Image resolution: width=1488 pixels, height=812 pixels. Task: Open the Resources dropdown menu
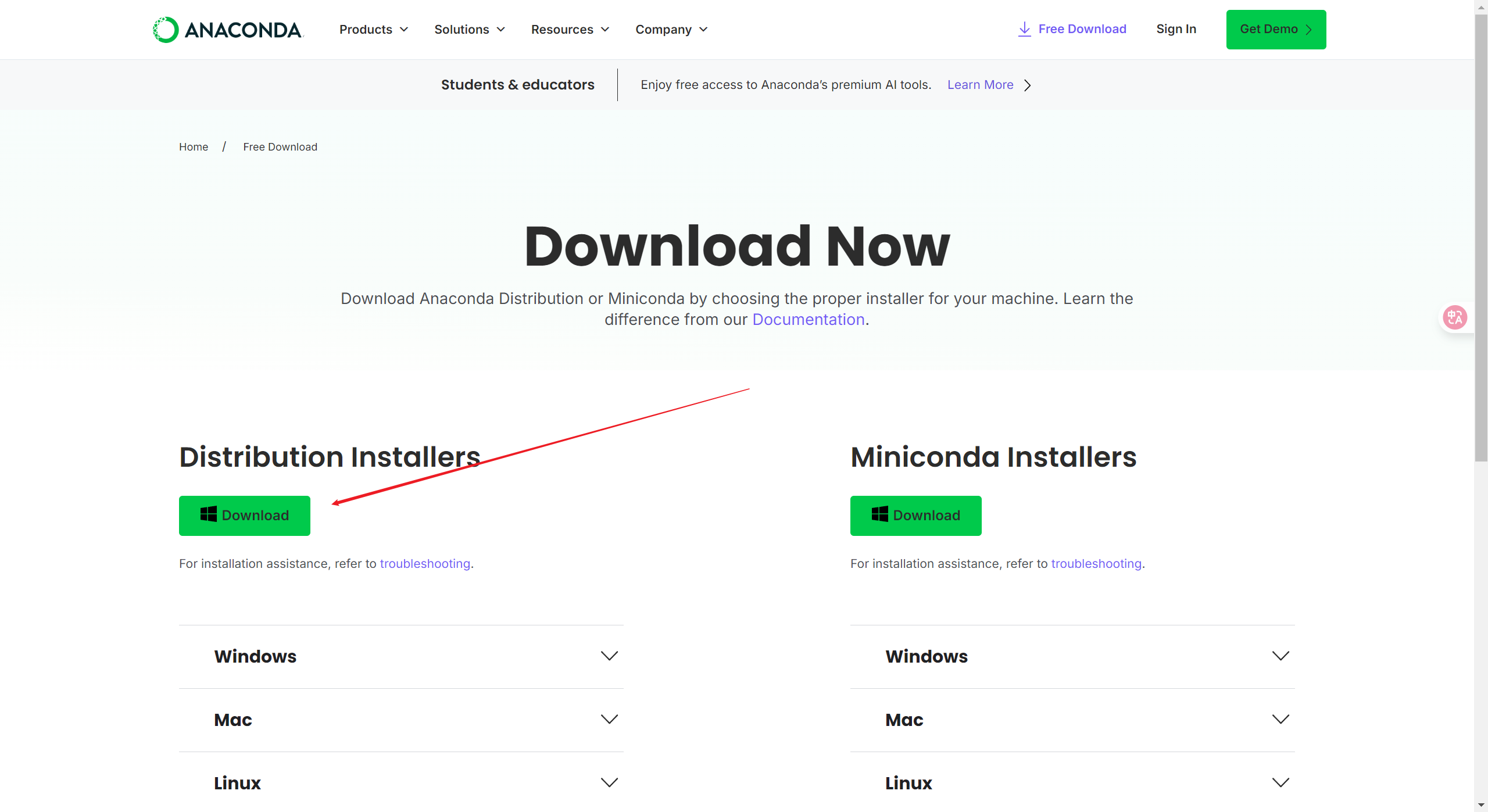570,29
